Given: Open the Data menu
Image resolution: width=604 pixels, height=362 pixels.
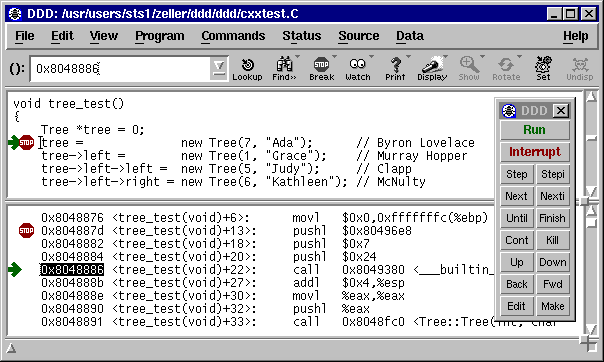Looking at the screenshot, I should (410, 36).
